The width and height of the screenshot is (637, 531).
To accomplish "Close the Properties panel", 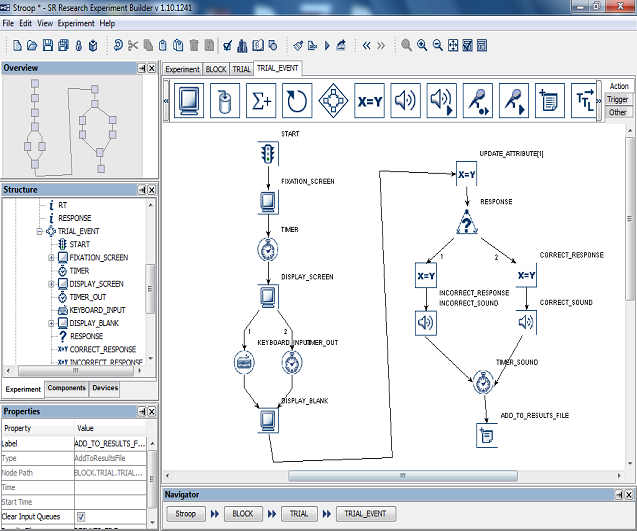I will point(152,412).
